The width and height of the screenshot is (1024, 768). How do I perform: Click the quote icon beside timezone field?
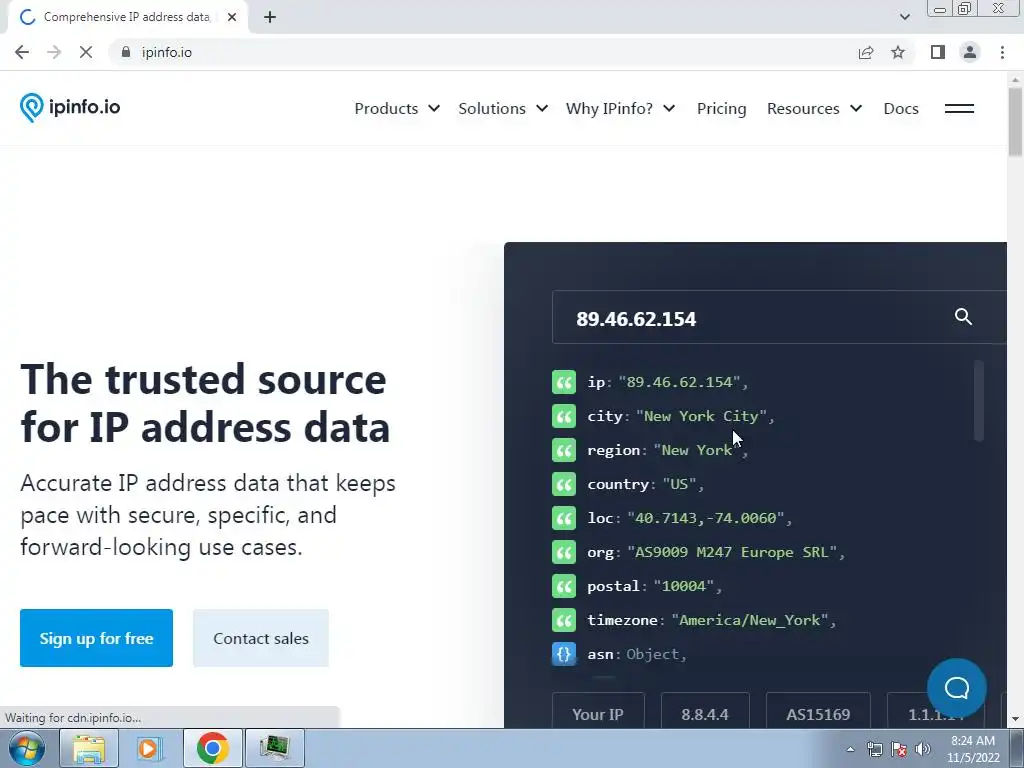564,620
